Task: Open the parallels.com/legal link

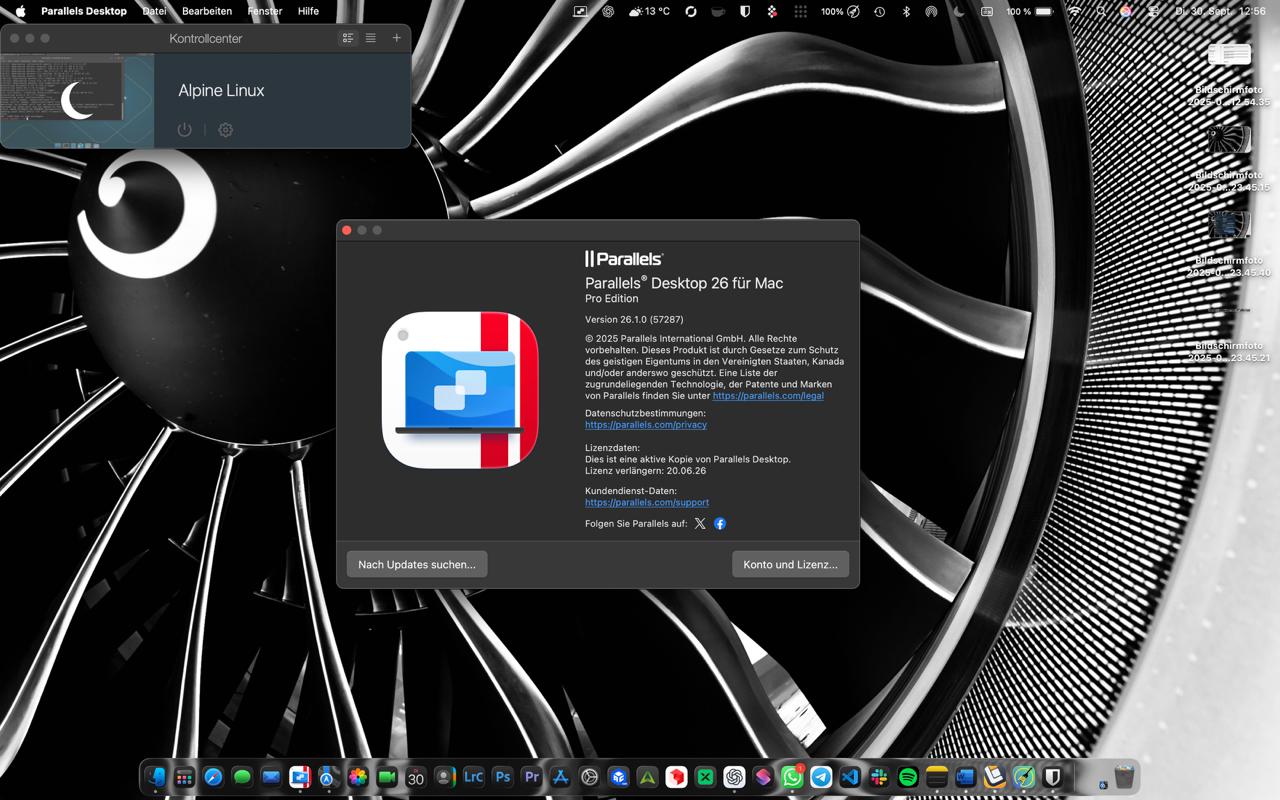Action: [768, 396]
